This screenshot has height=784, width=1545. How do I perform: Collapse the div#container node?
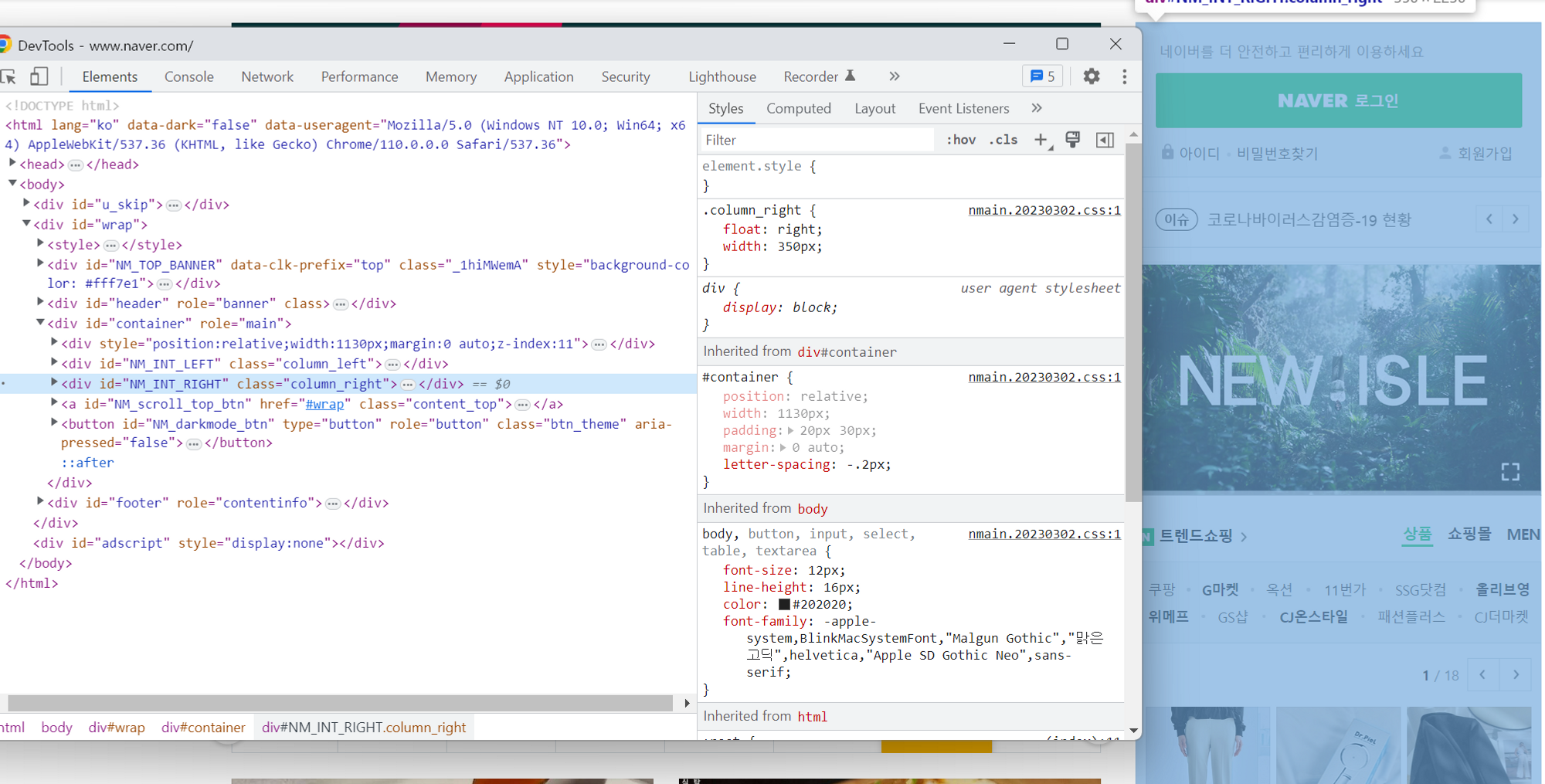click(40, 322)
